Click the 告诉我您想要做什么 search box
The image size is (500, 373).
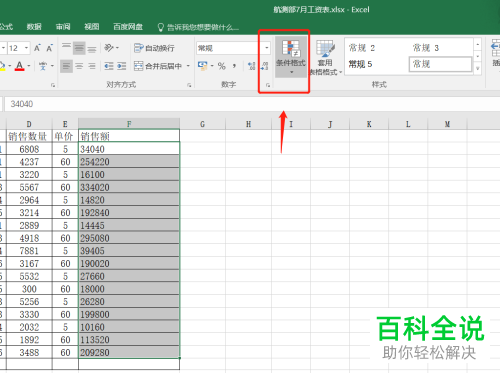(x=199, y=27)
